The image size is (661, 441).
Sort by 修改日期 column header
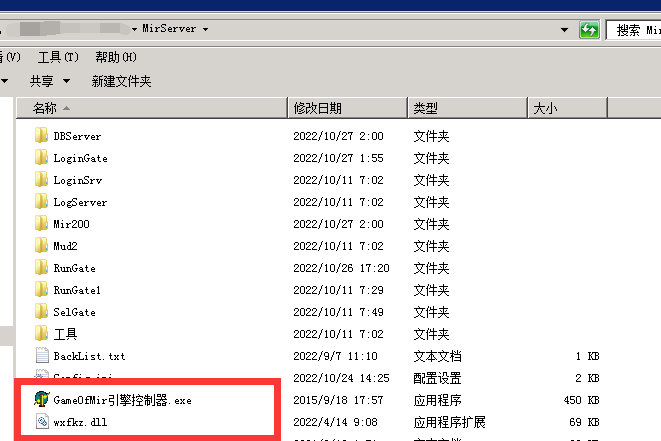tap(317, 108)
